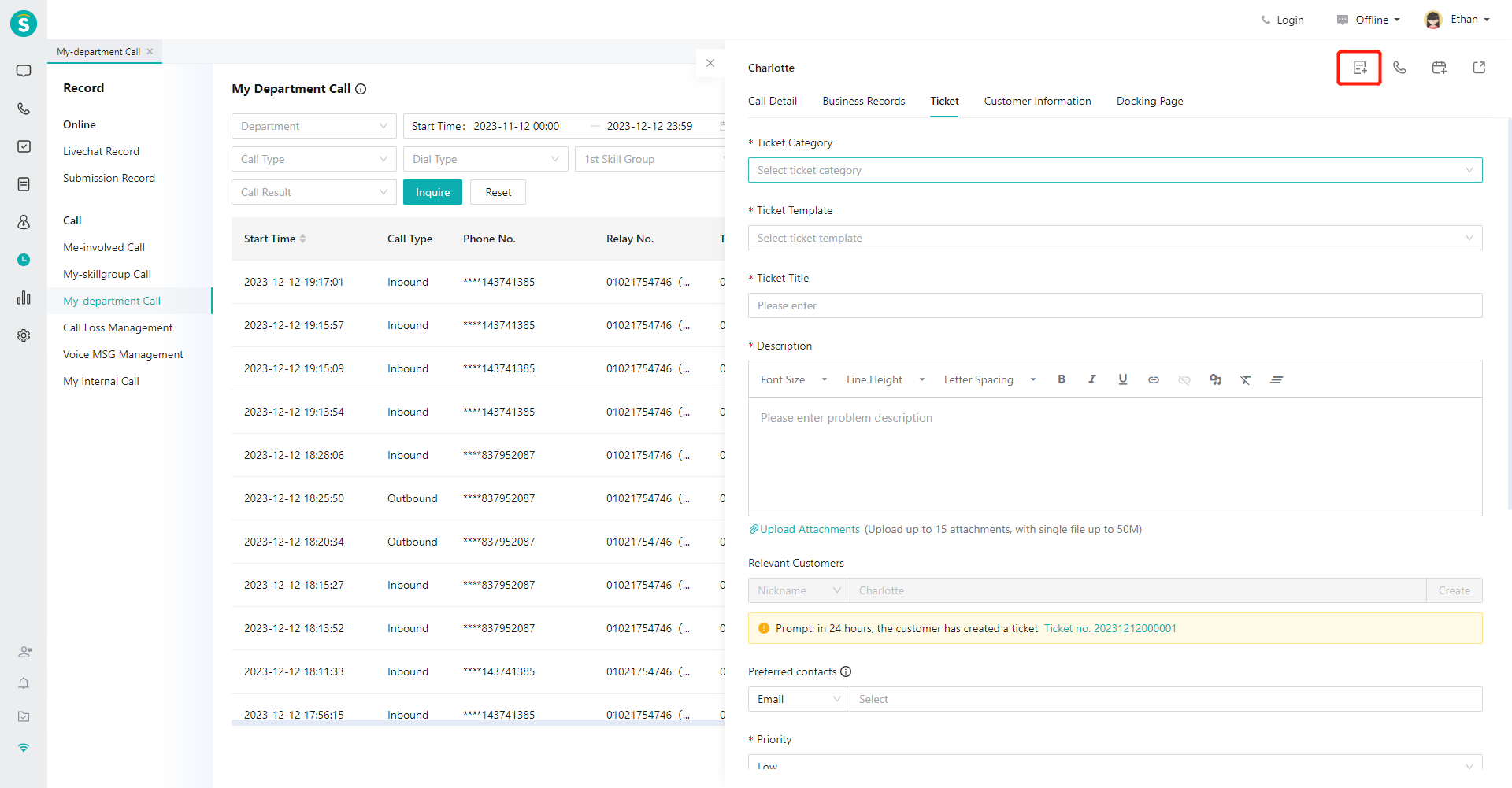Open Me-involved Call in the sidebar
Image resolution: width=1512 pixels, height=788 pixels.
tap(104, 247)
